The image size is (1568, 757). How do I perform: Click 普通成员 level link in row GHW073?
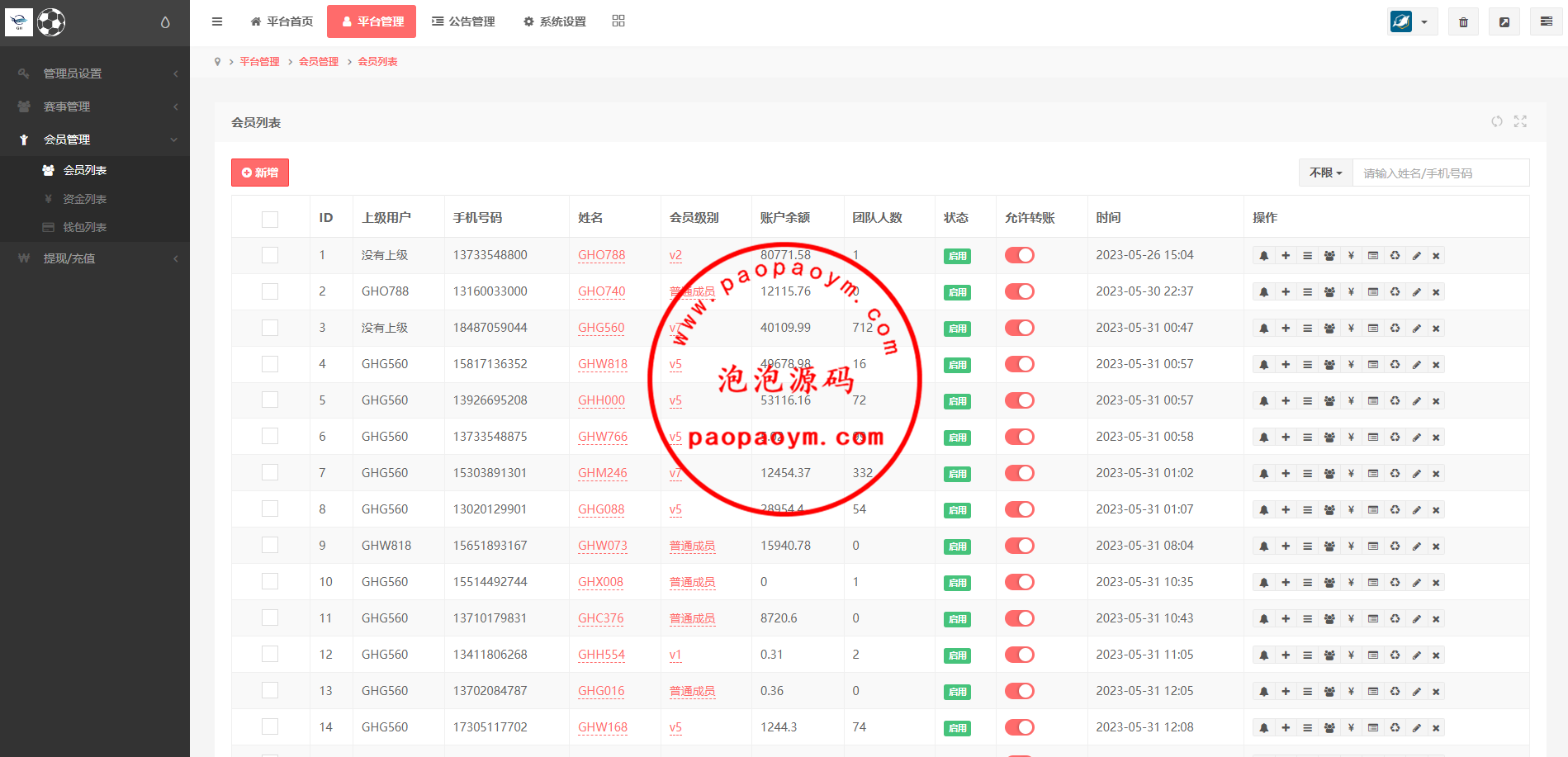click(692, 546)
